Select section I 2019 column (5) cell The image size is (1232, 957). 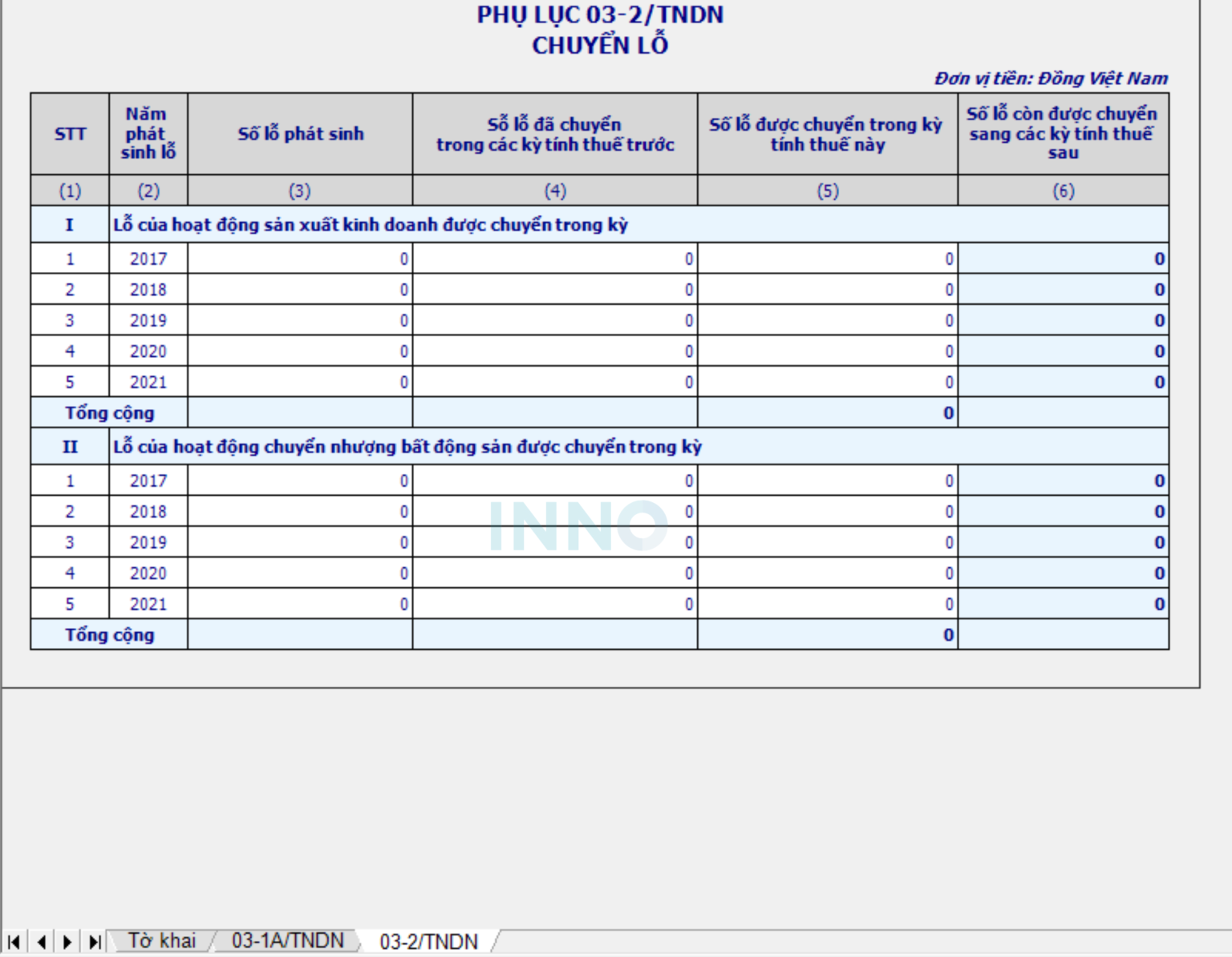[x=827, y=321]
